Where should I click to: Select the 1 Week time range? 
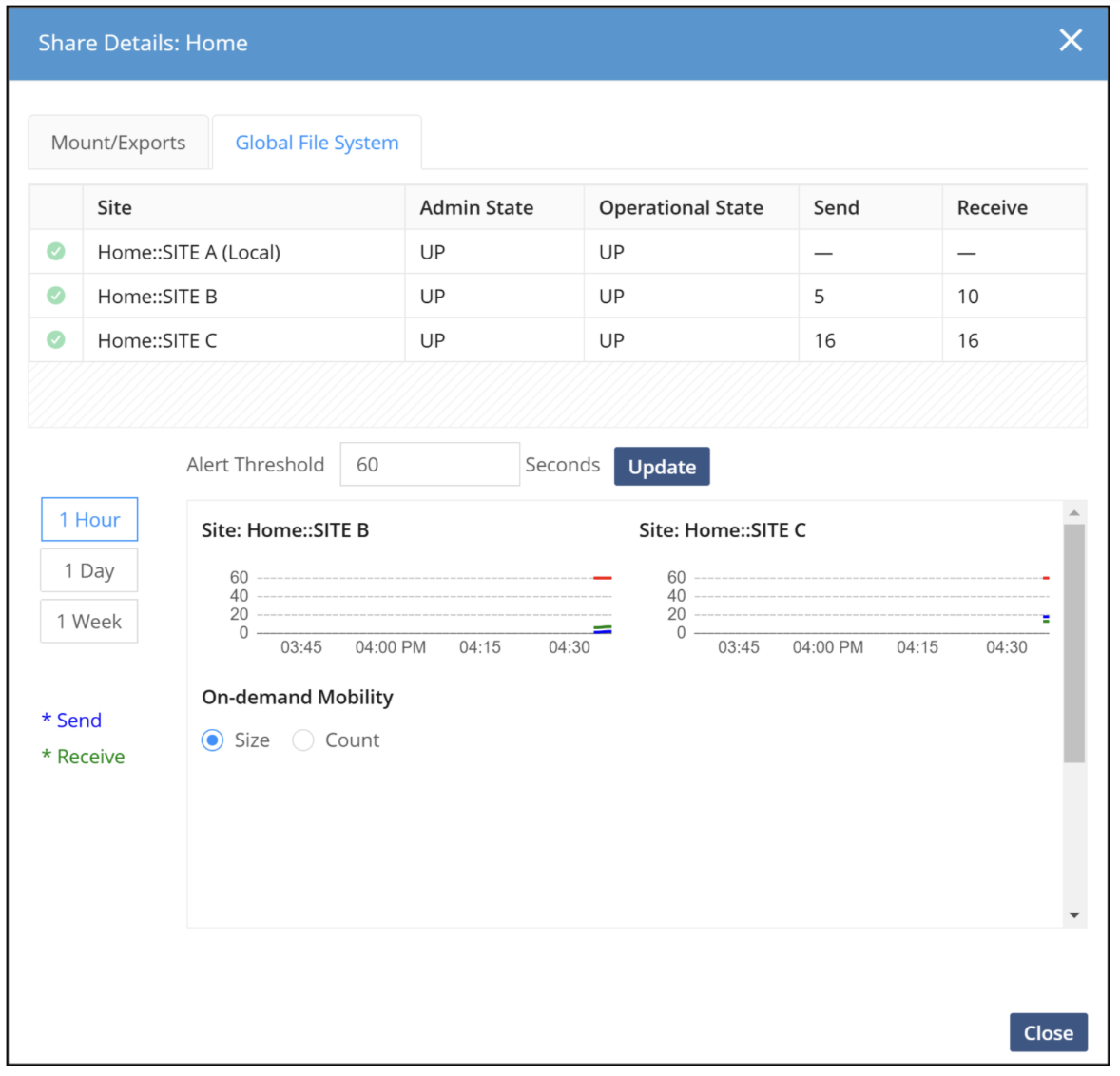point(89,622)
